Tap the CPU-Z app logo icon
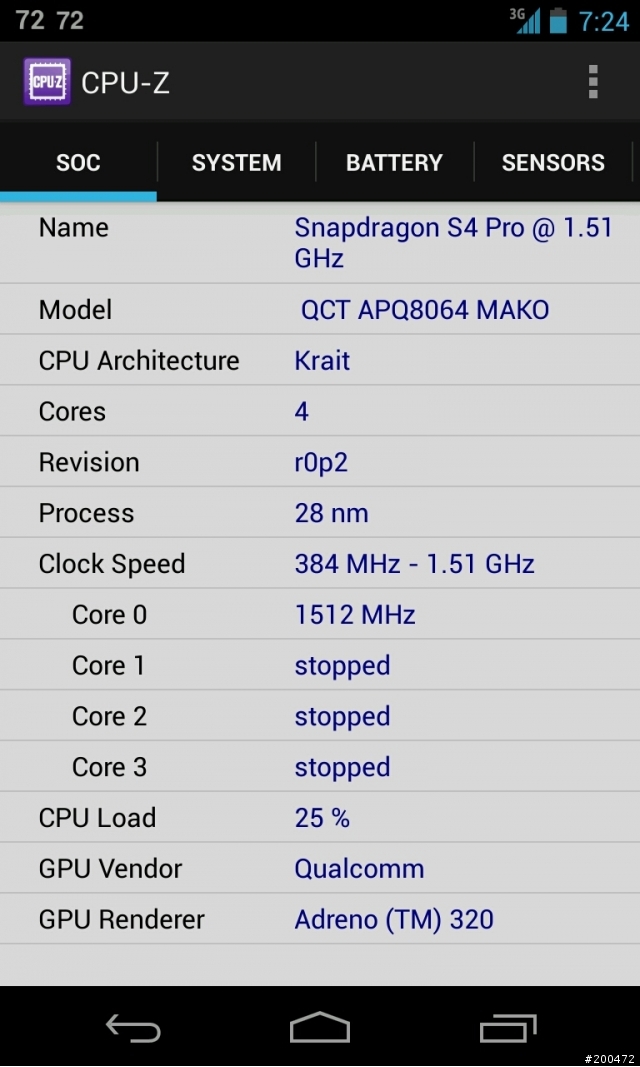 point(47,82)
